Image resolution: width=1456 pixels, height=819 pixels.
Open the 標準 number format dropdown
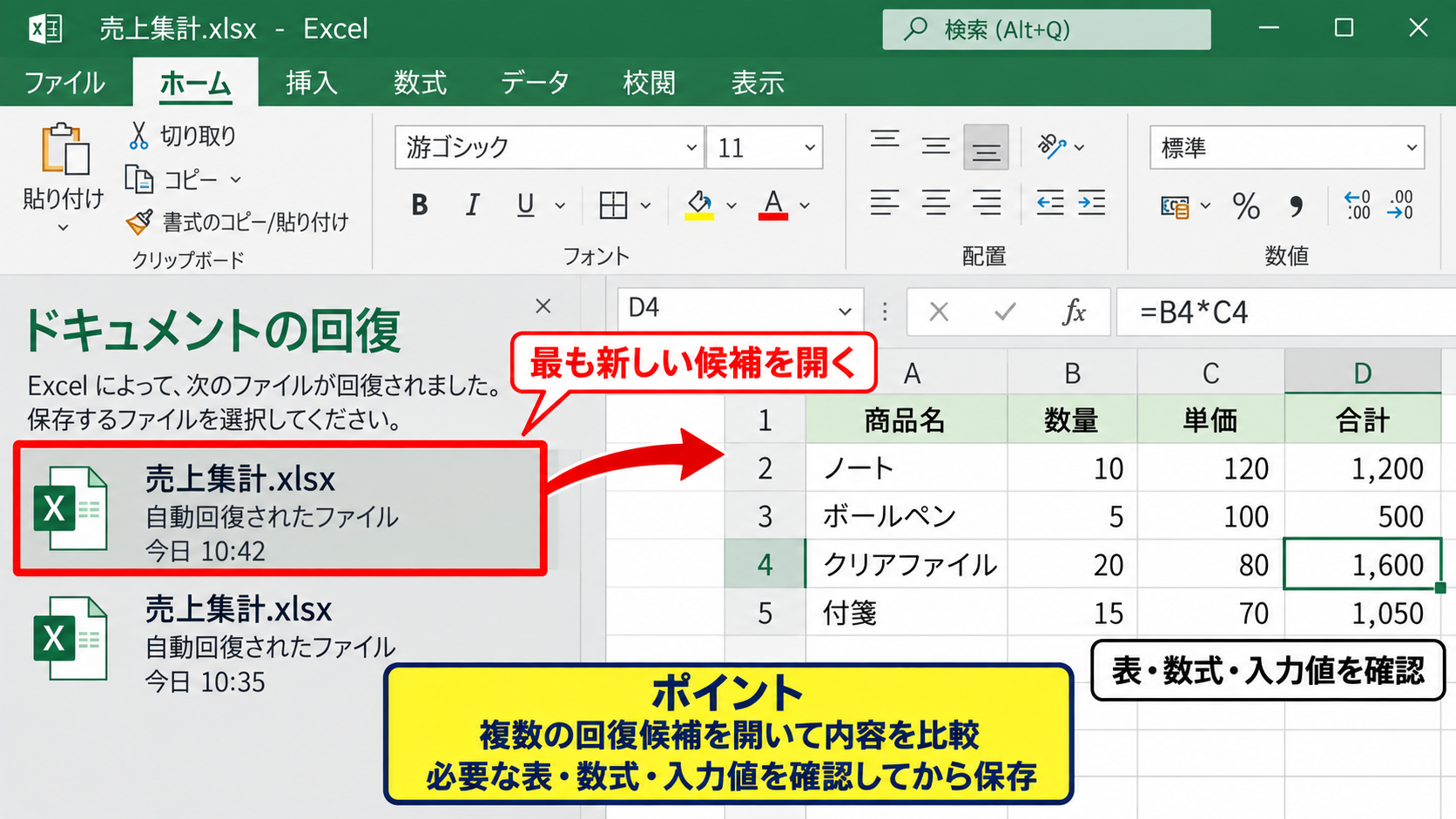click(x=1412, y=147)
